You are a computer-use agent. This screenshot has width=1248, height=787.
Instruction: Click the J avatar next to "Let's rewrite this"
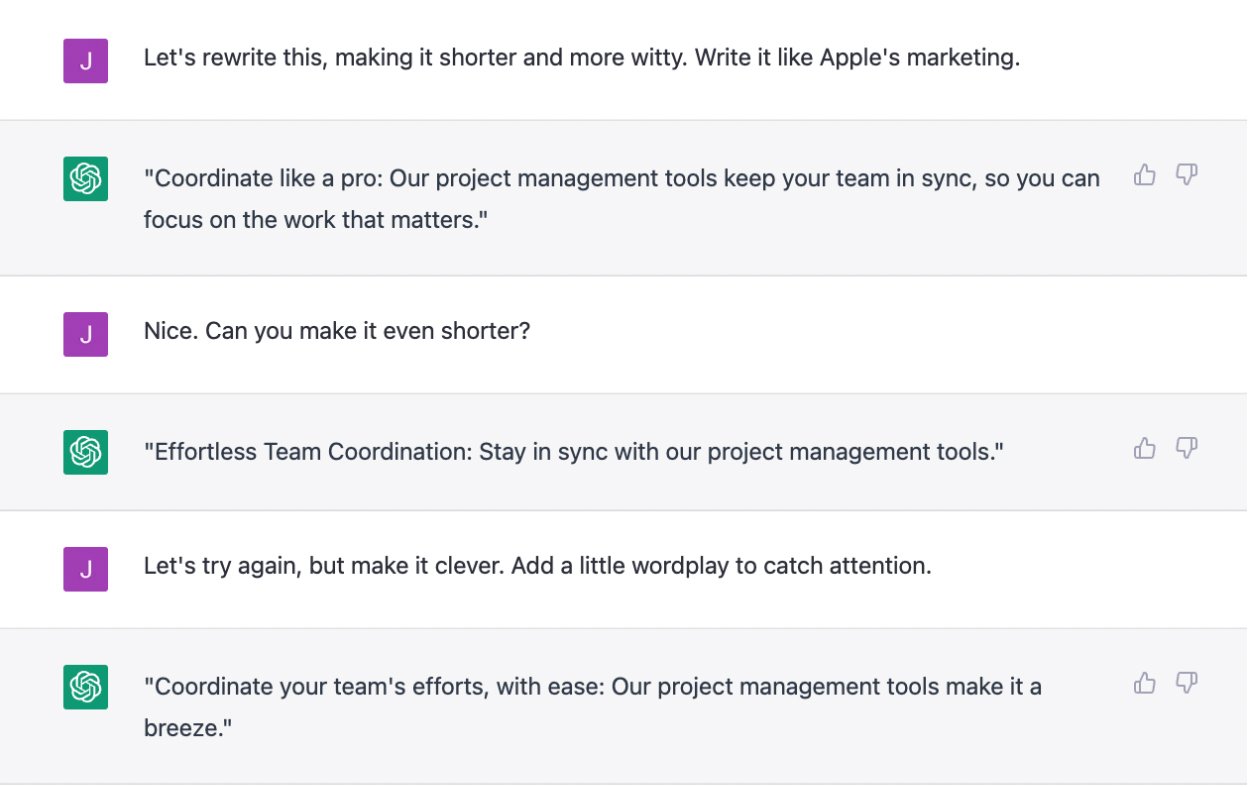click(x=86, y=60)
